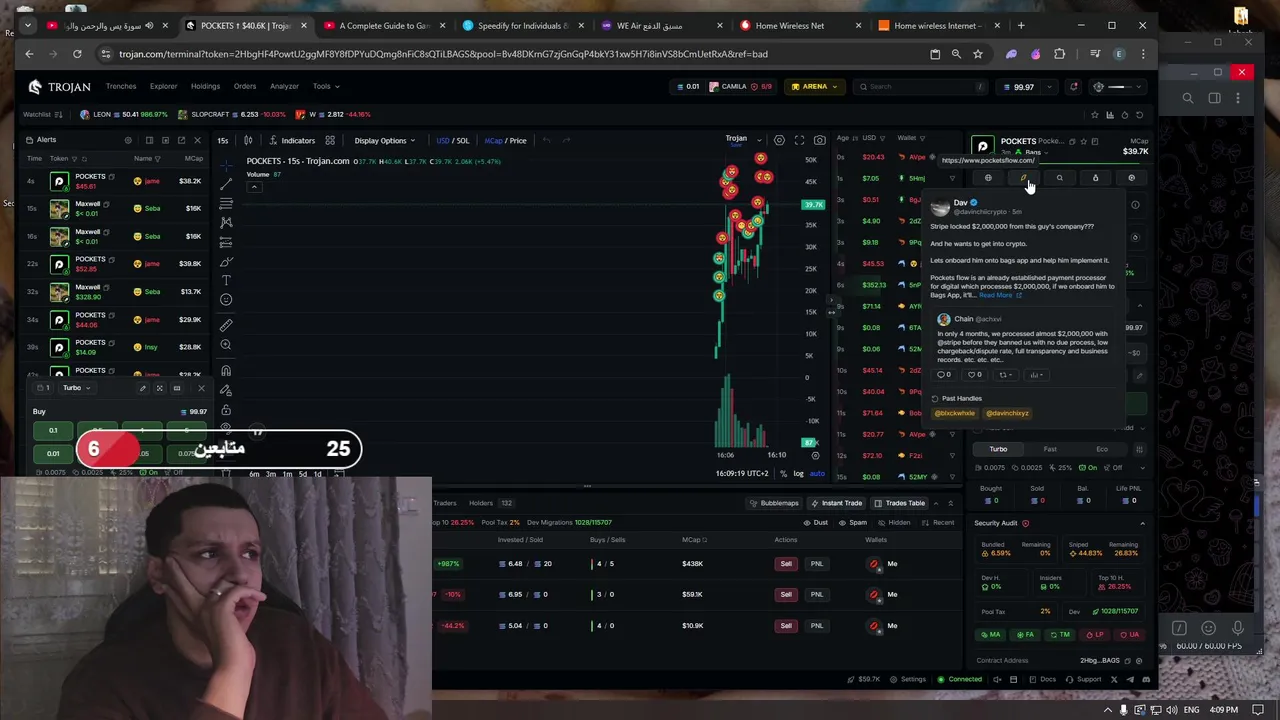Expand the 99.97 wallet balance dropdown
Viewport: 1280px width, 720px height.
coord(1048,87)
